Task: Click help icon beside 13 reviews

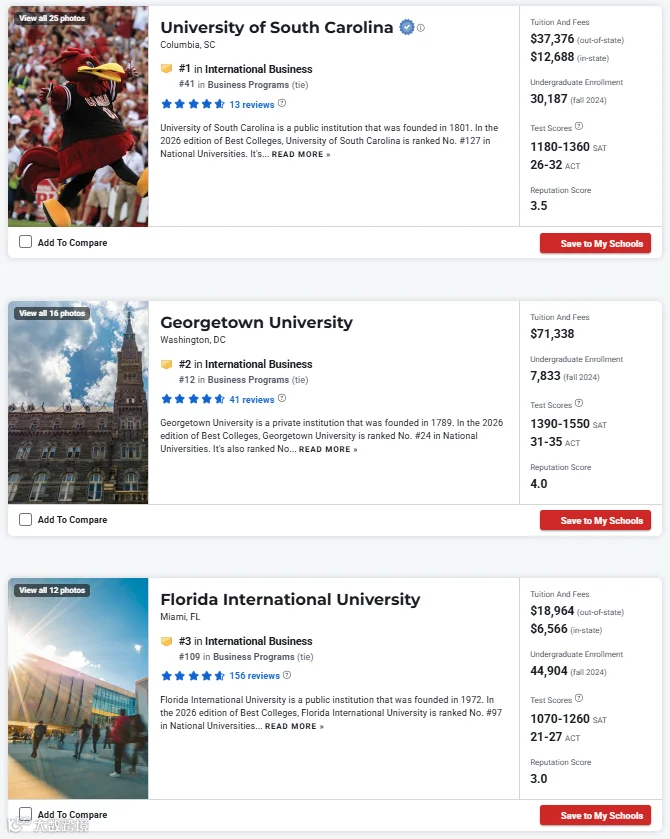Action: pyautogui.click(x=282, y=103)
